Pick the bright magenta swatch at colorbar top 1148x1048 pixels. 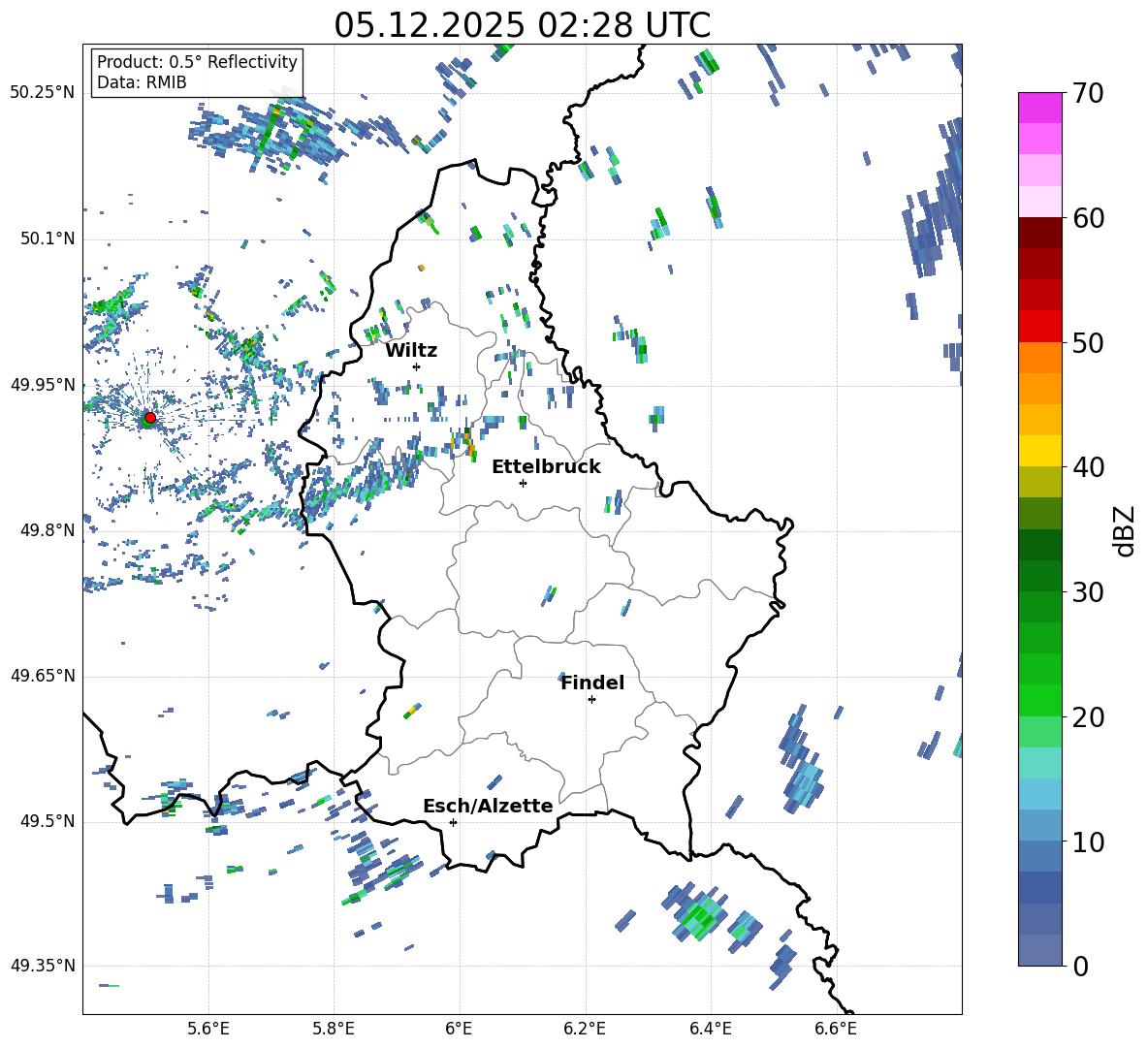1040,108
